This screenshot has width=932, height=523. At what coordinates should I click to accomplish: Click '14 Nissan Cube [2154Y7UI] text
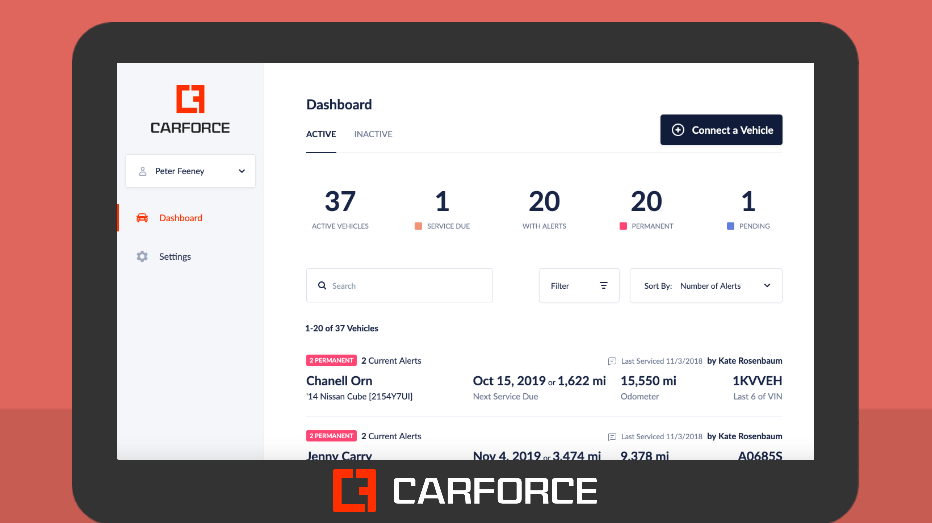[x=359, y=396]
